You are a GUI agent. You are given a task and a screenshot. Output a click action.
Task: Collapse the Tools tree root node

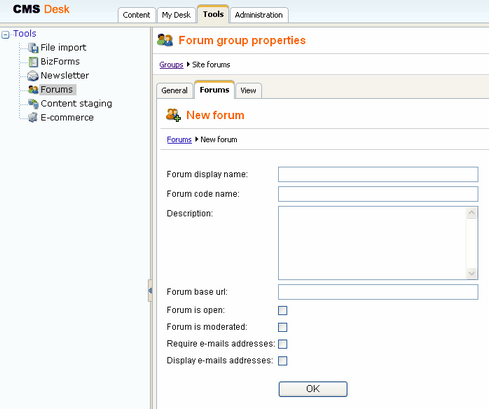pos(5,35)
